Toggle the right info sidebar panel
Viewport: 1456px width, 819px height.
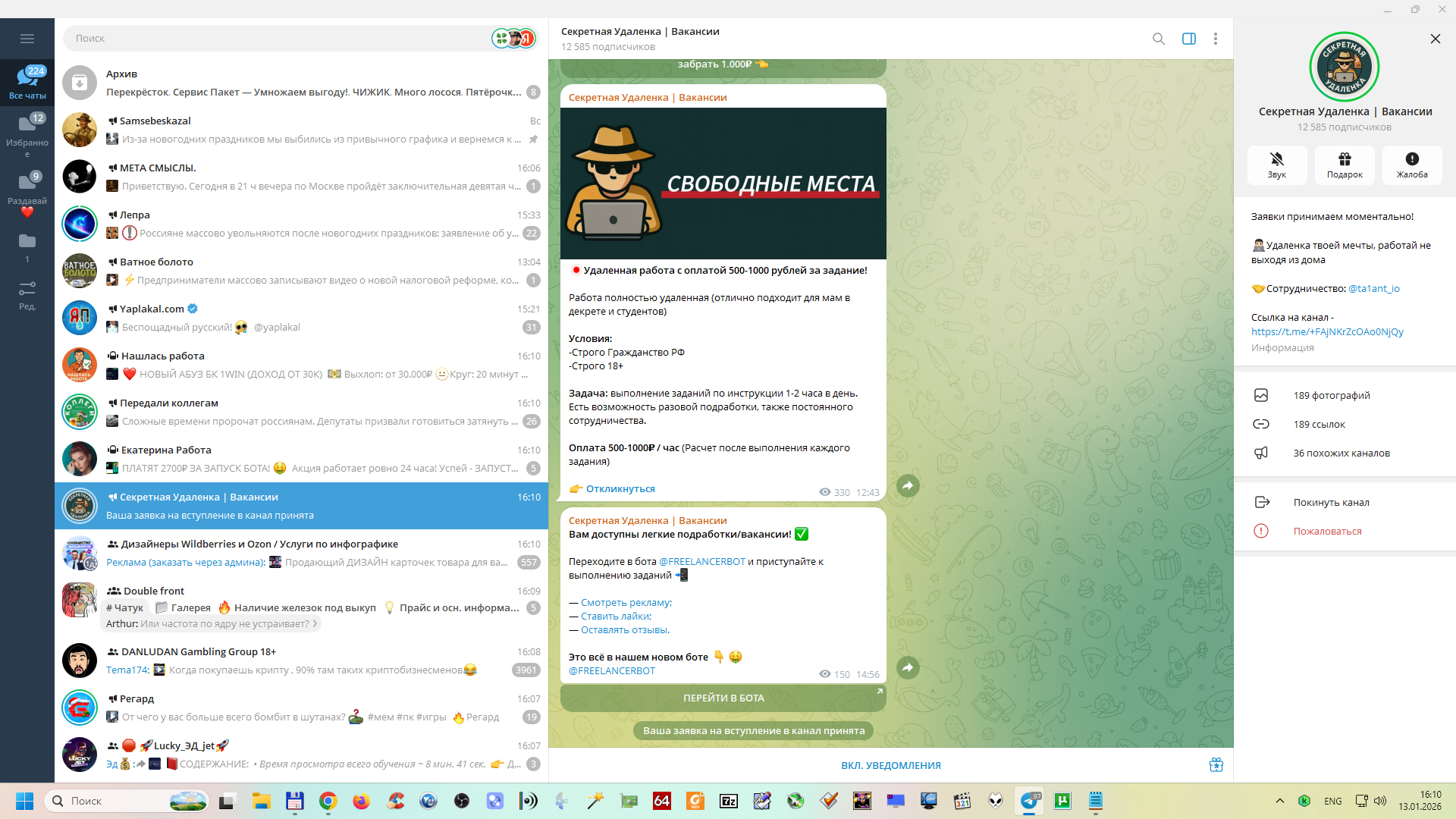pyautogui.click(x=1188, y=39)
